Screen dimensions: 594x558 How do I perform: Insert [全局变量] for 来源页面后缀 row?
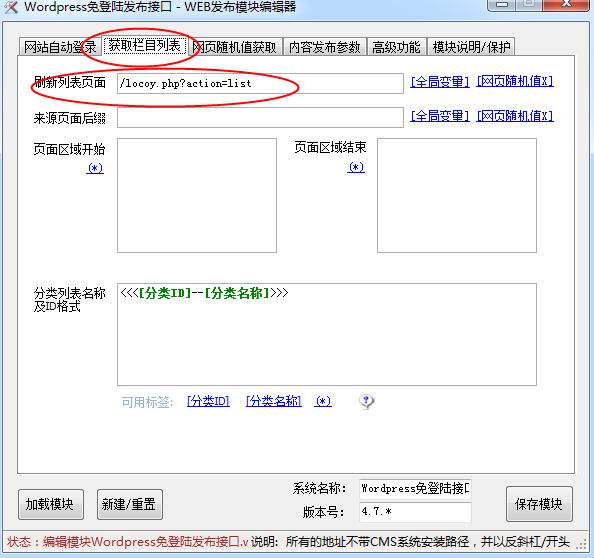point(440,116)
